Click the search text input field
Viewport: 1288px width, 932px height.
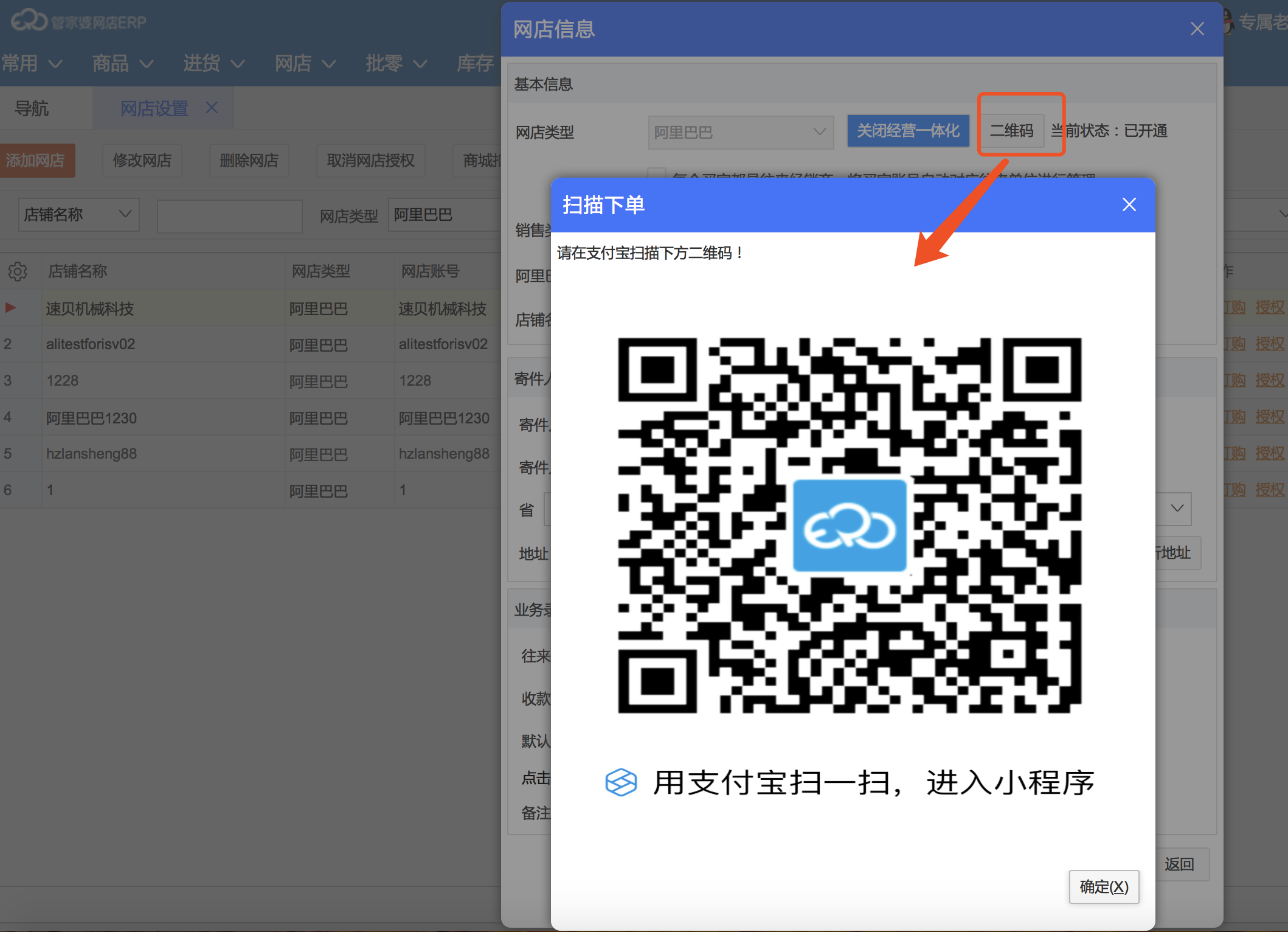click(229, 216)
